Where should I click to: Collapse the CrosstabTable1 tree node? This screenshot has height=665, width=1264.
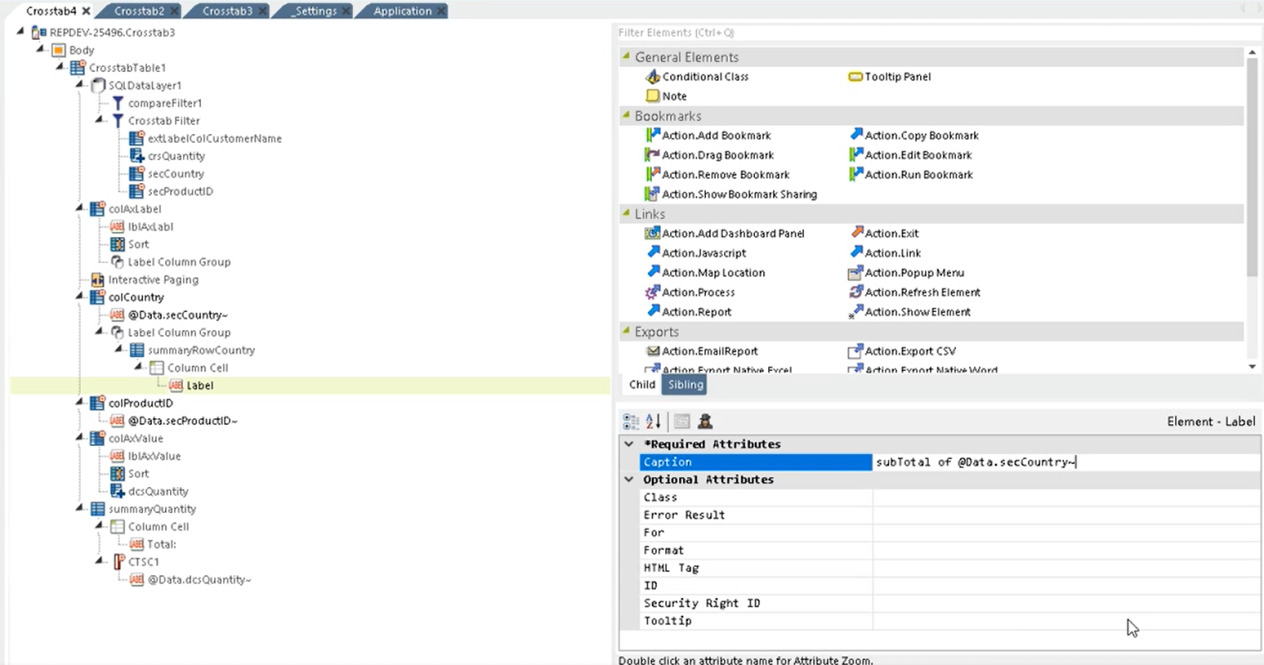pos(62,68)
